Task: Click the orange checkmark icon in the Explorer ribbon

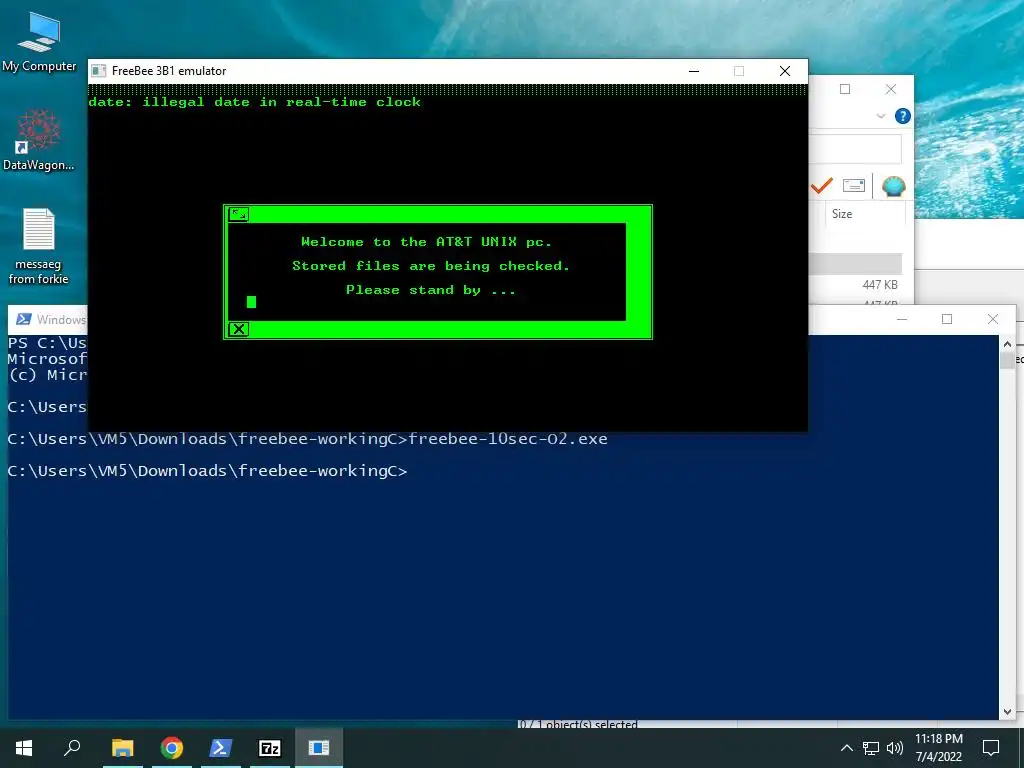Action: tap(822, 186)
